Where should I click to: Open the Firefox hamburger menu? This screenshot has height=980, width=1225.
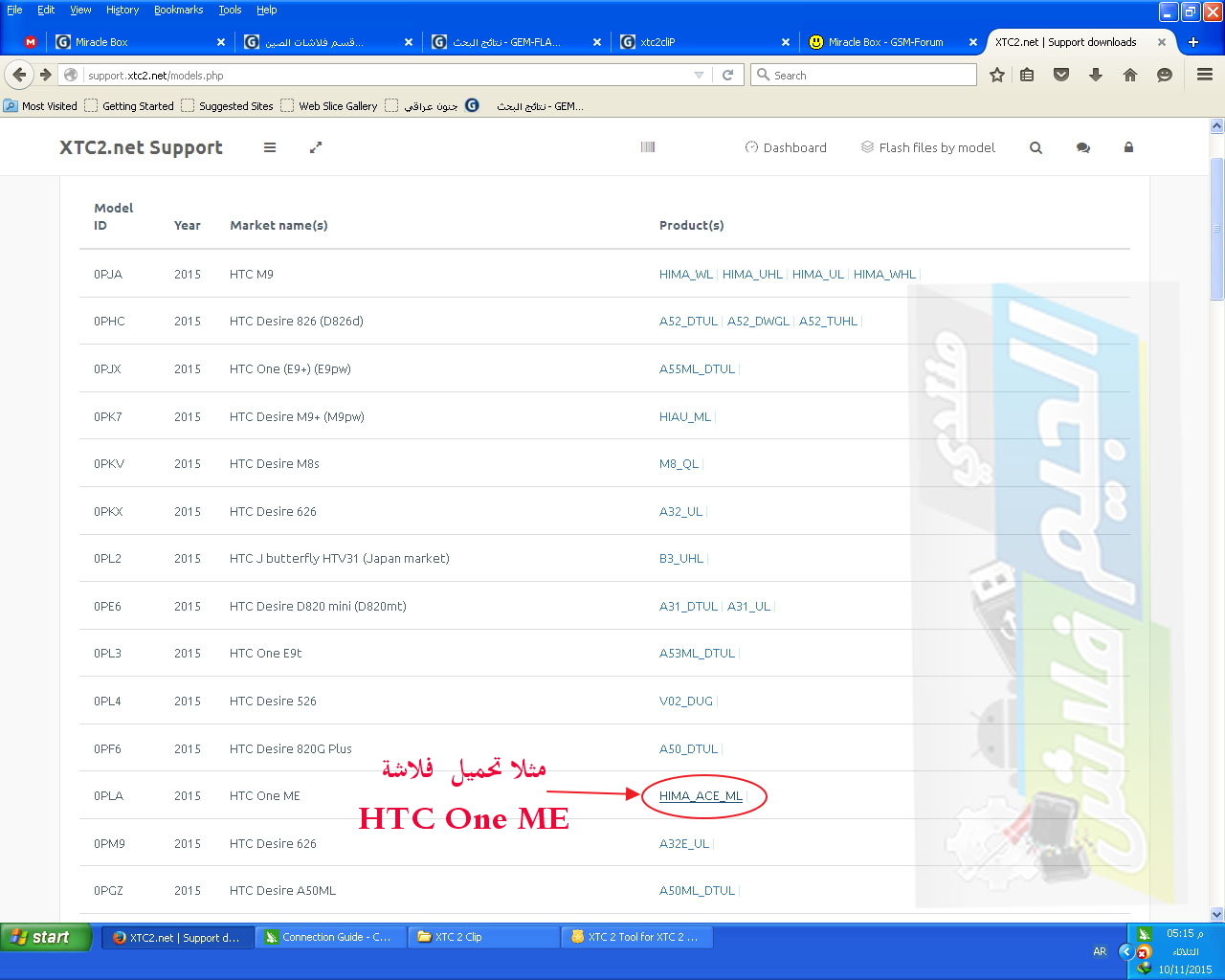tap(1205, 75)
